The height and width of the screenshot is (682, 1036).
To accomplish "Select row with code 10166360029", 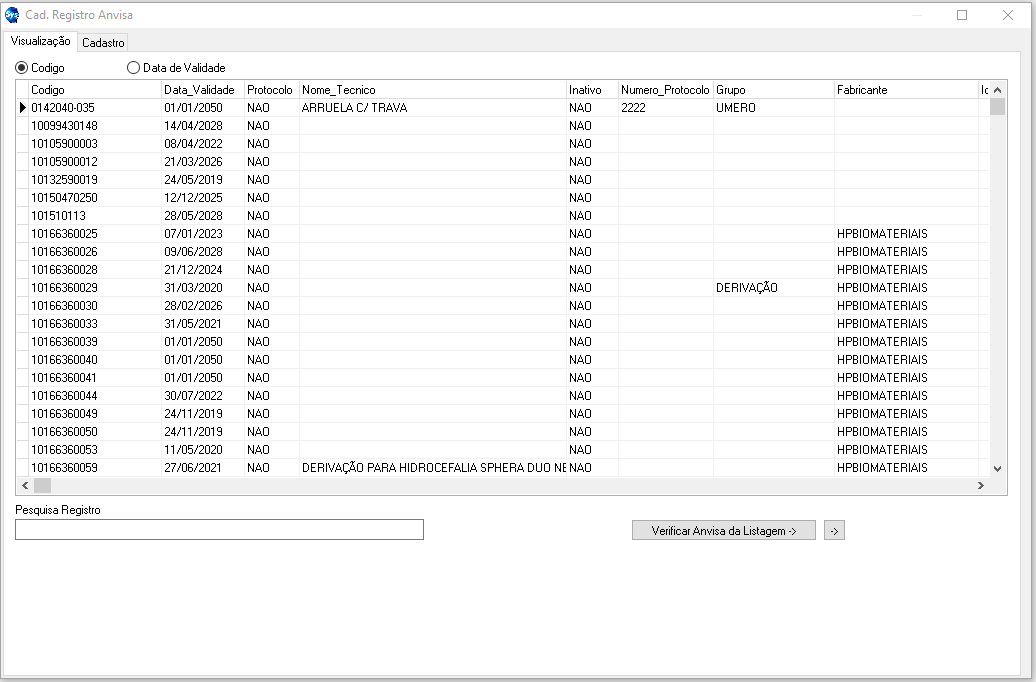I will click(x=64, y=288).
